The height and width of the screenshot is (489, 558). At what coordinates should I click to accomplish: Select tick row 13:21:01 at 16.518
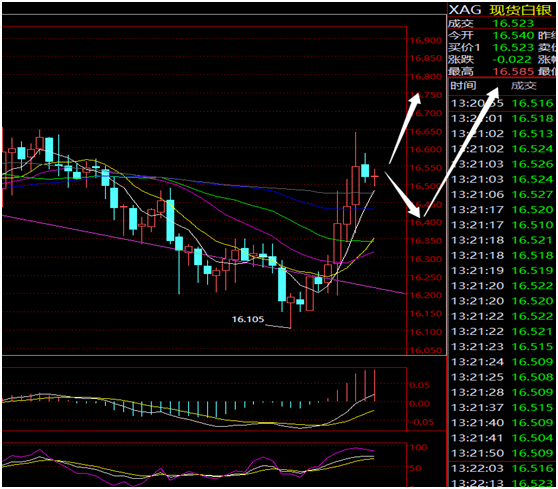coord(502,119)
